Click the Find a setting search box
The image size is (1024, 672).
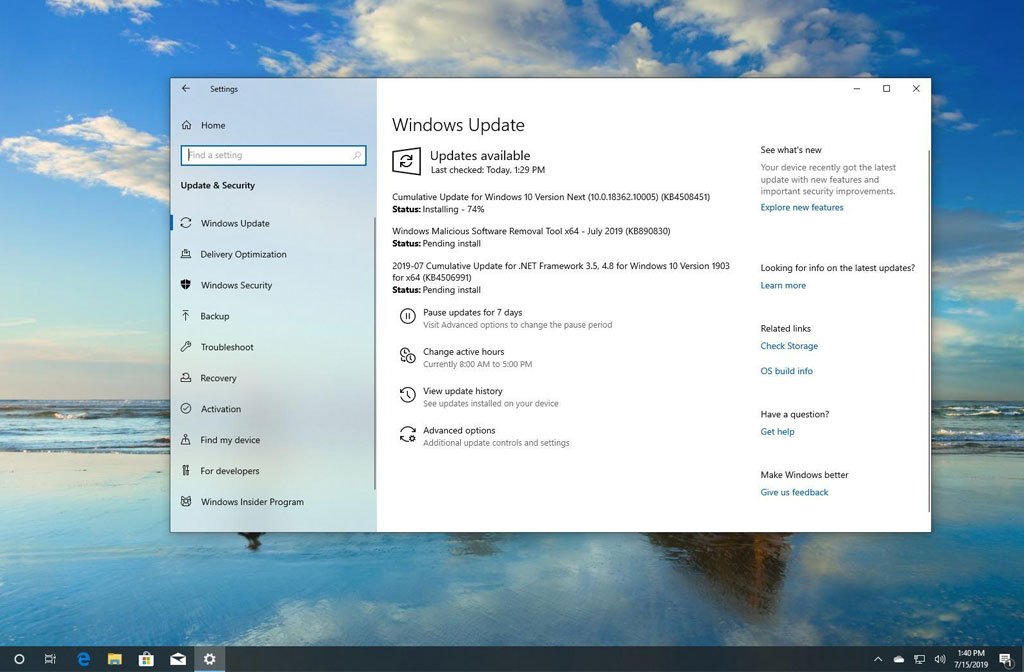point(268,155)
